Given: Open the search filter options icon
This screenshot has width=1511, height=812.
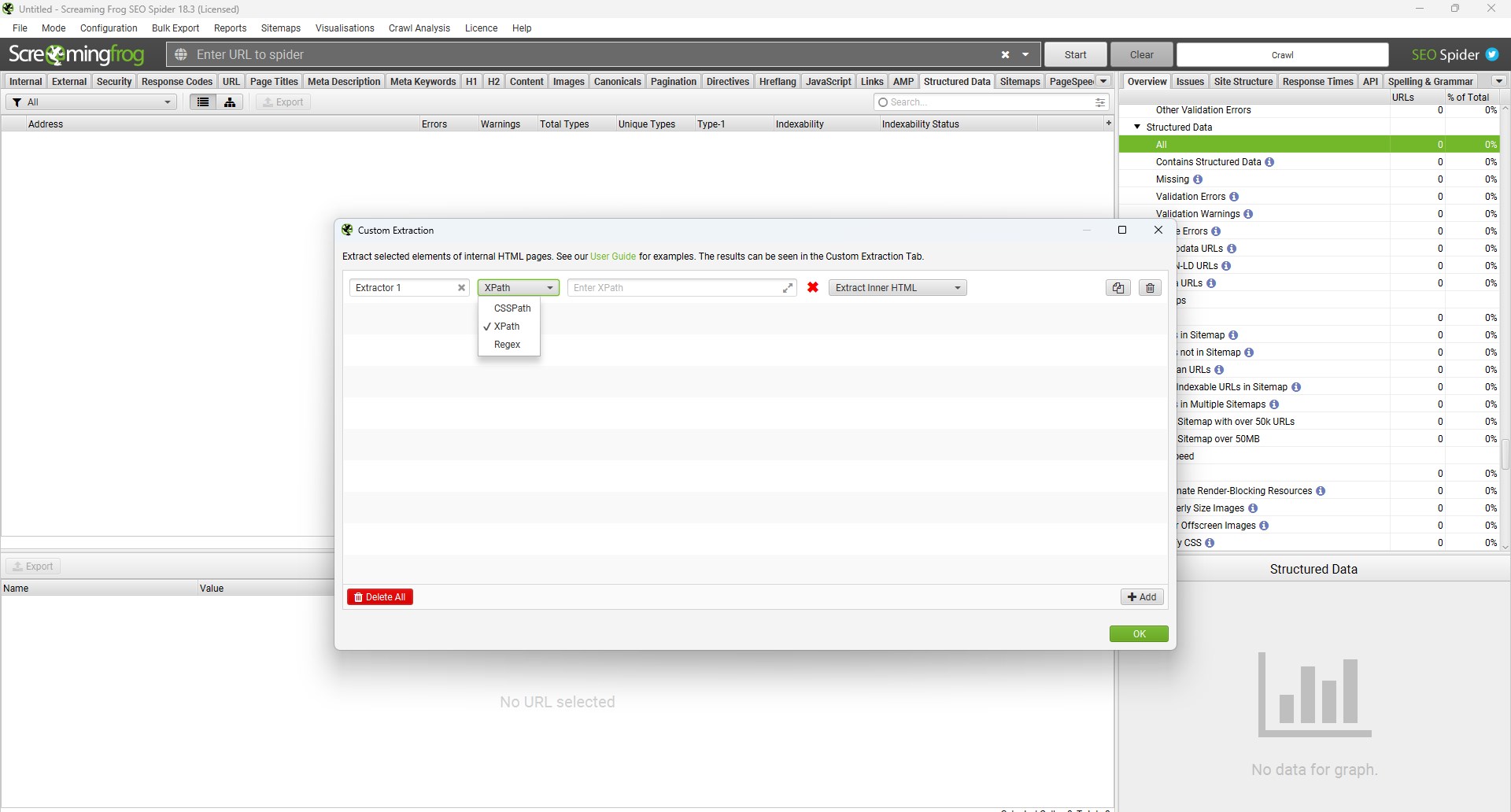Looking at the screenshot, I should (1099, 101).
